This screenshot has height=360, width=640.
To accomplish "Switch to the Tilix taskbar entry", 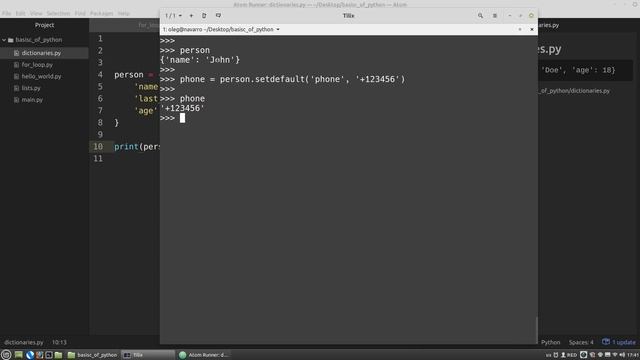I will point(148,355).
